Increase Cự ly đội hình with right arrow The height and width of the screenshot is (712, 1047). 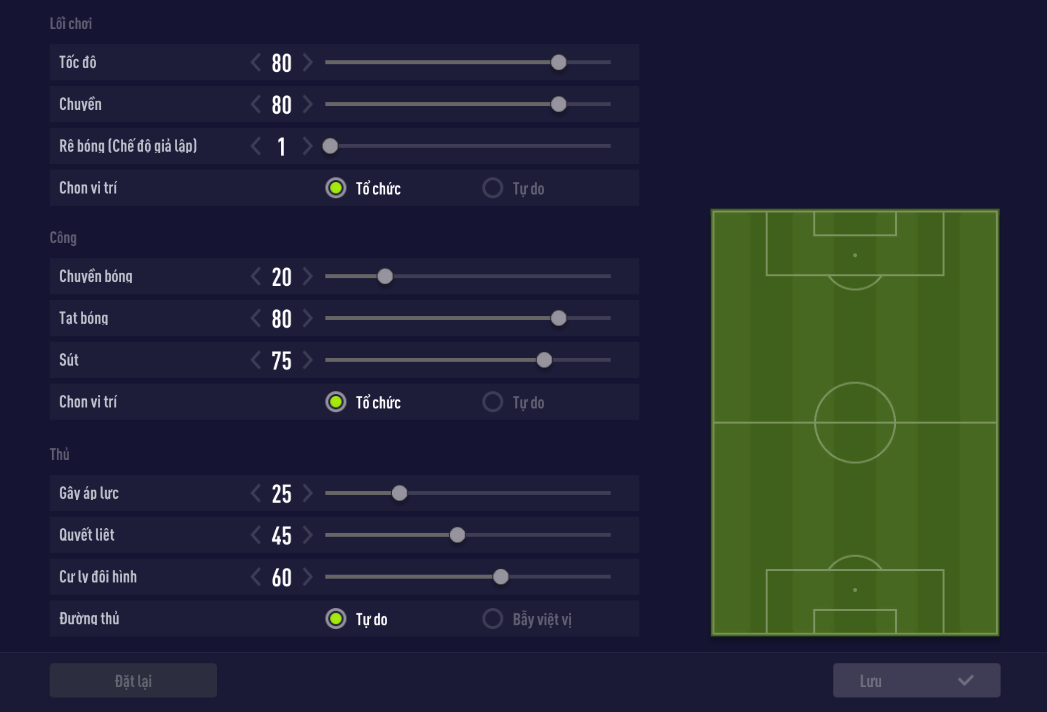[307, 578]
